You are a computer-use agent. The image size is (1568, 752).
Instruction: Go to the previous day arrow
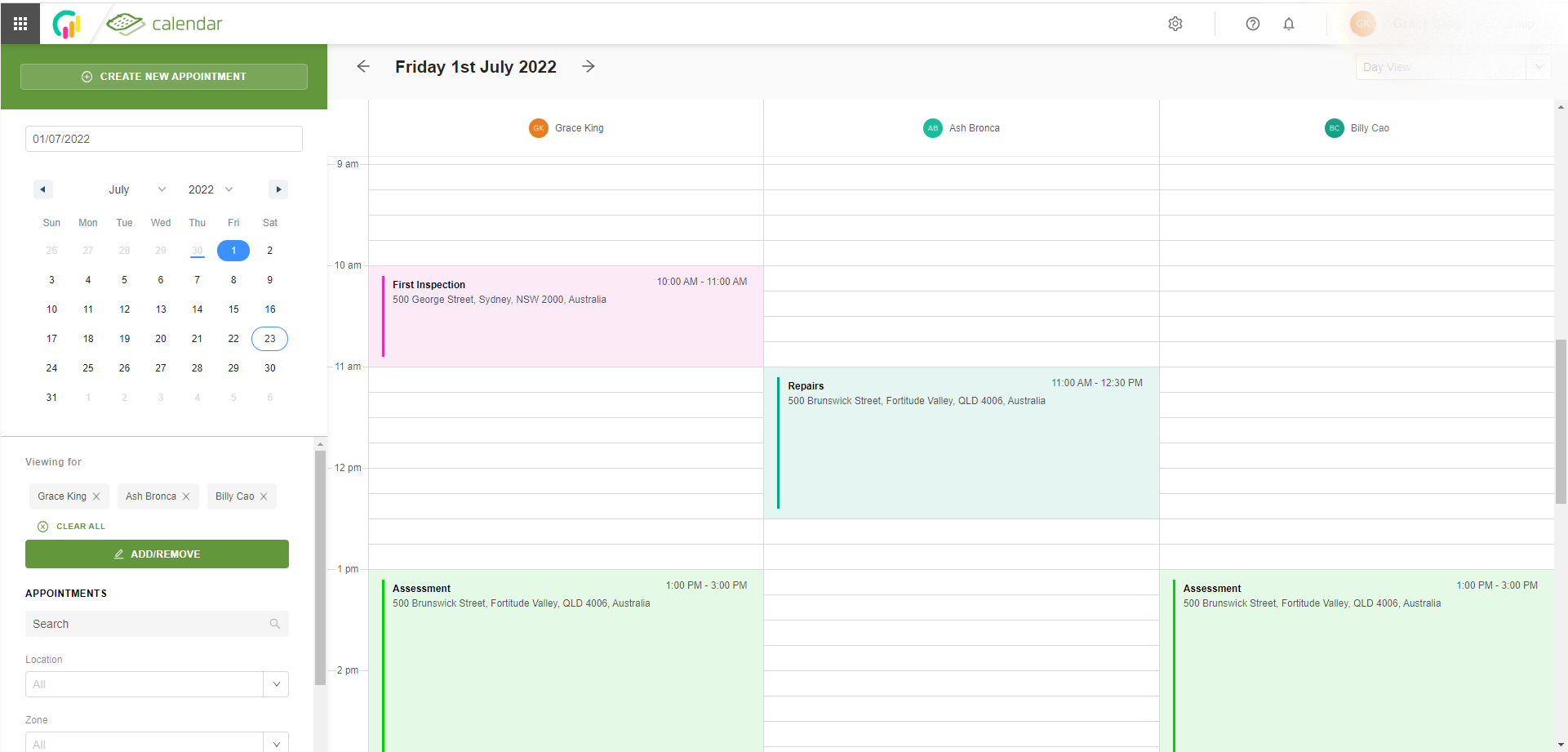point(363,66)
